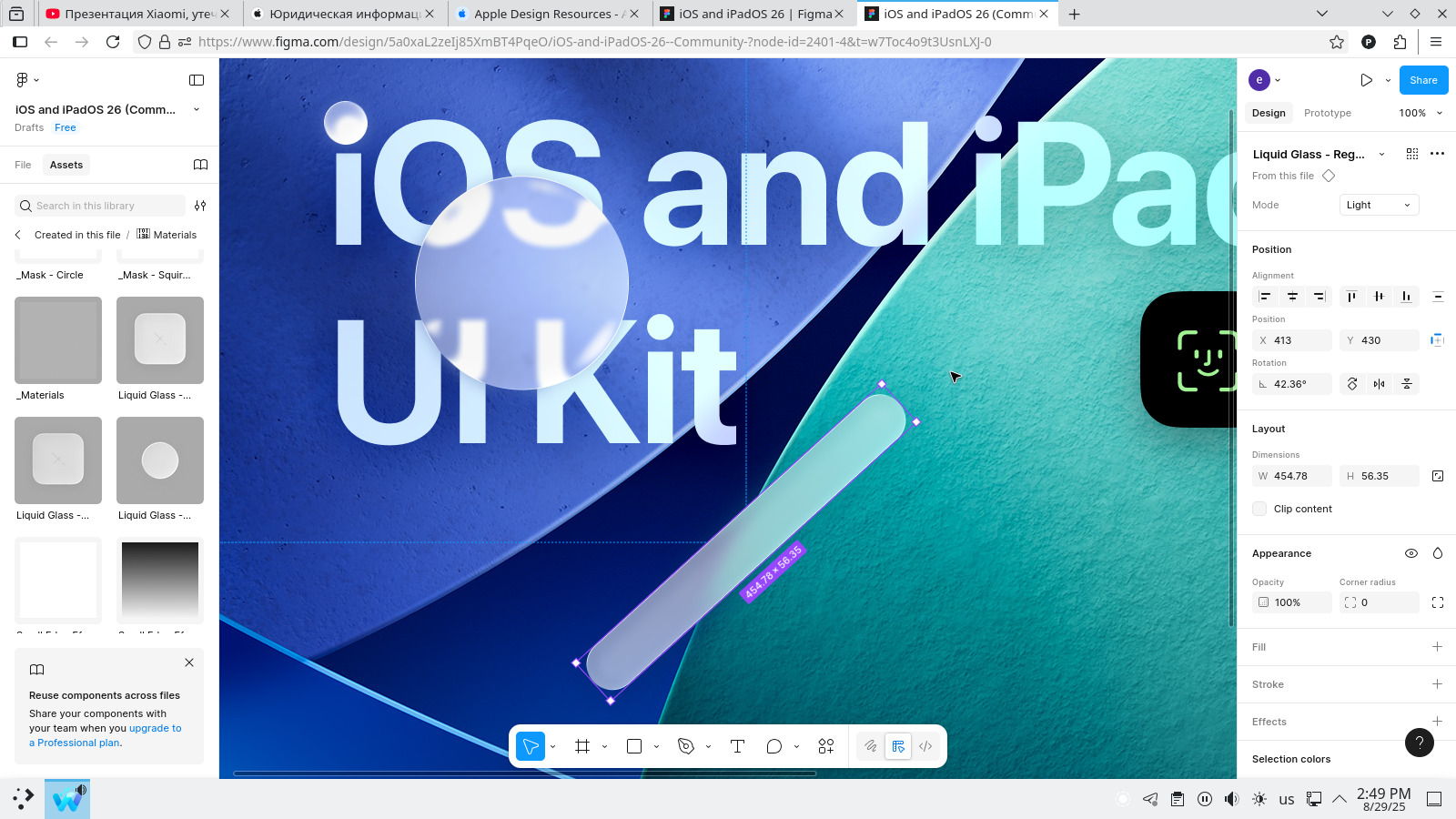Switch to the Design tab
This screenshot has width=1456, height=819.
point(1269,113)
